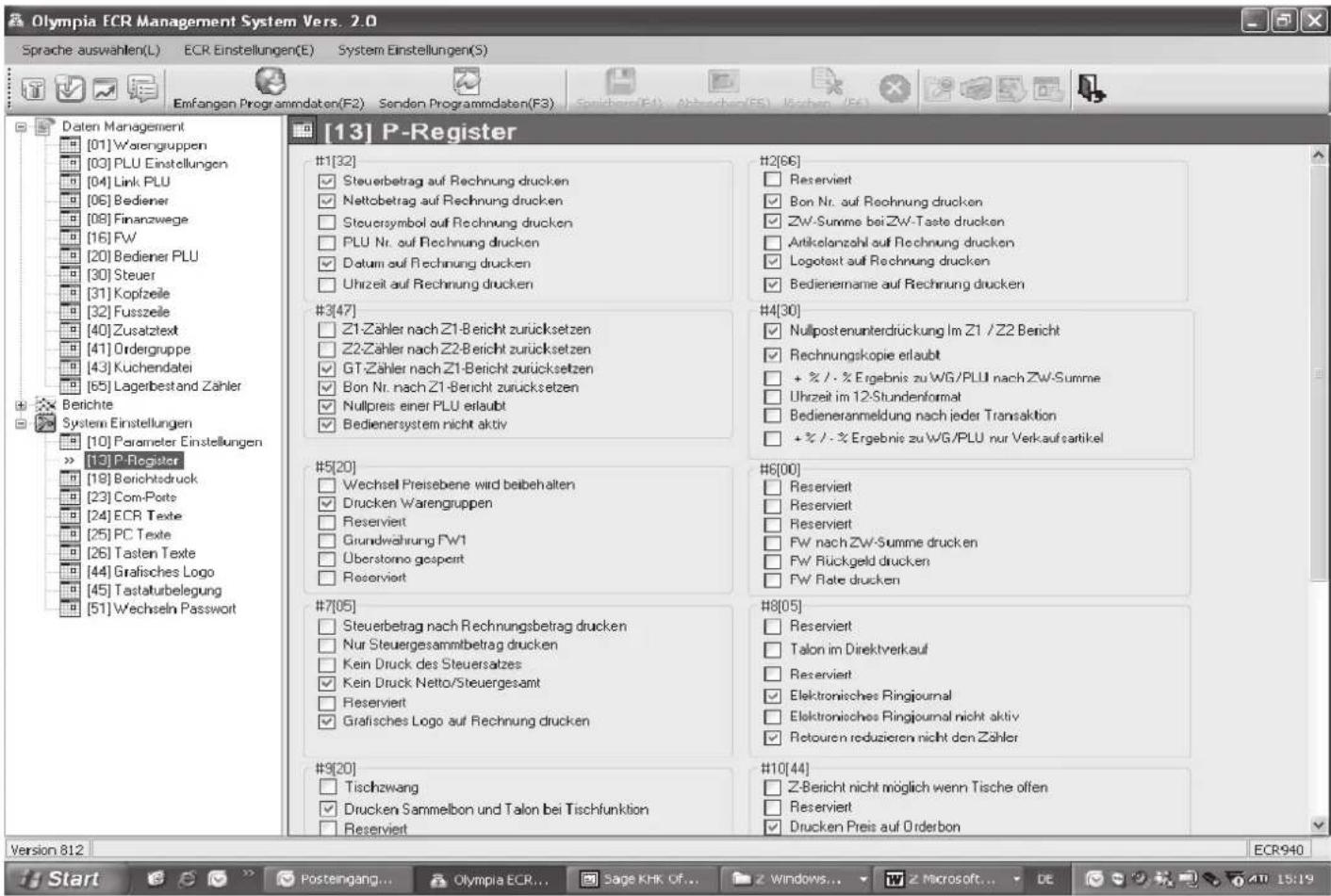
Task: Enable Tischzwang checkbox
Action: (x=328, y=787)
